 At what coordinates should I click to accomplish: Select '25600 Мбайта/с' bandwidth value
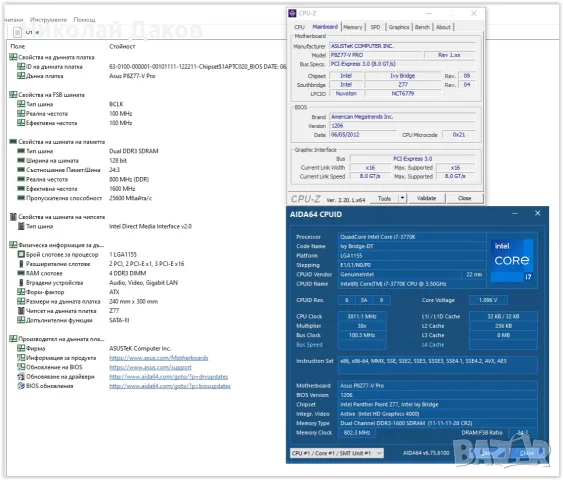point(130,198)
